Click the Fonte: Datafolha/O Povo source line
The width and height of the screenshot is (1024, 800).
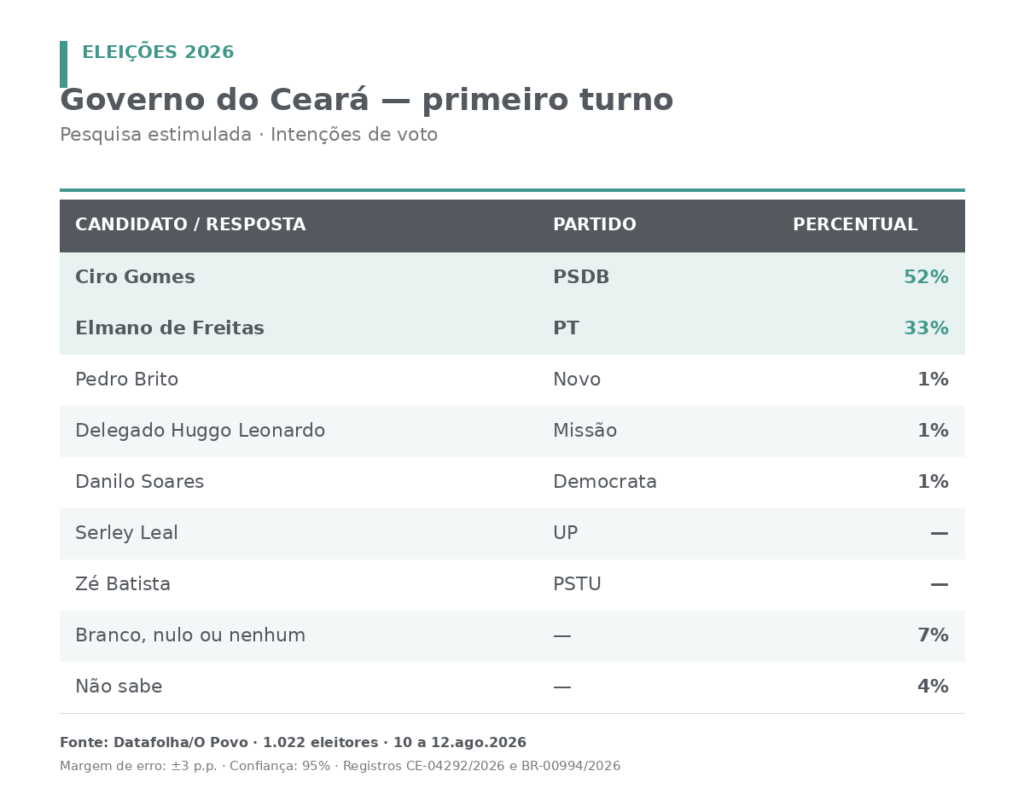pyautogui.click(x=293, y=743)
